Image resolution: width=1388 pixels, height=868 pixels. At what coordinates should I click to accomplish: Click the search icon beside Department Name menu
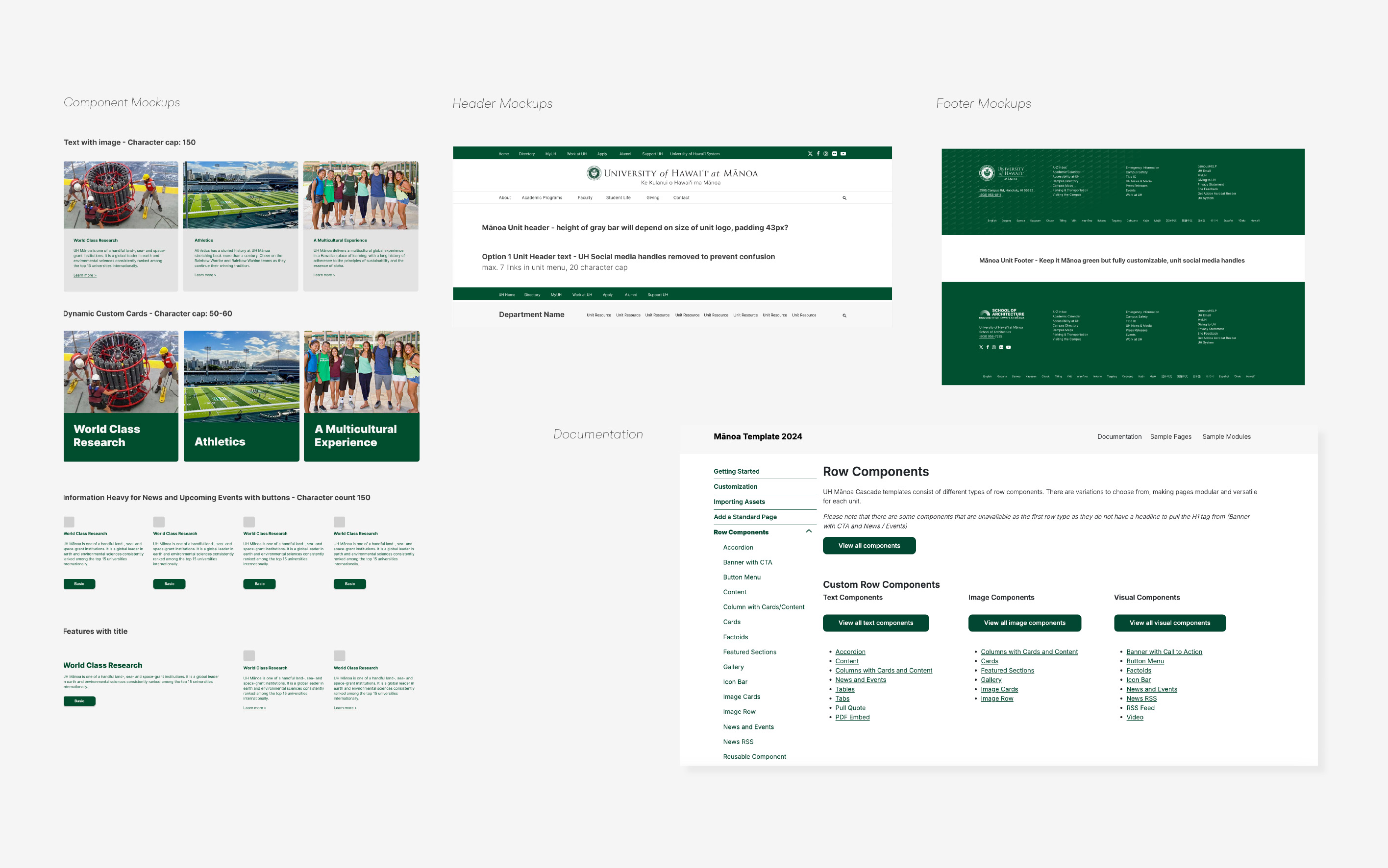[x=844, y=316]
